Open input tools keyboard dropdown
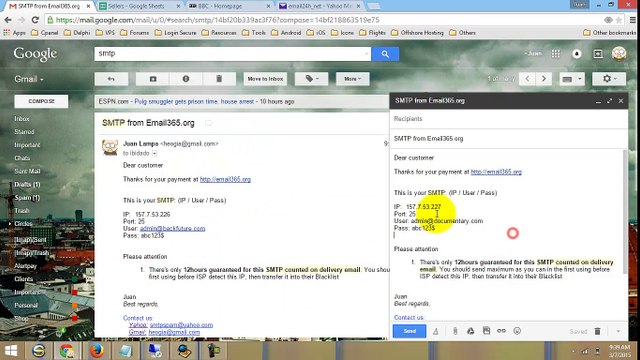The height and width of the screenshot is (360, 640). coord(571,79)
